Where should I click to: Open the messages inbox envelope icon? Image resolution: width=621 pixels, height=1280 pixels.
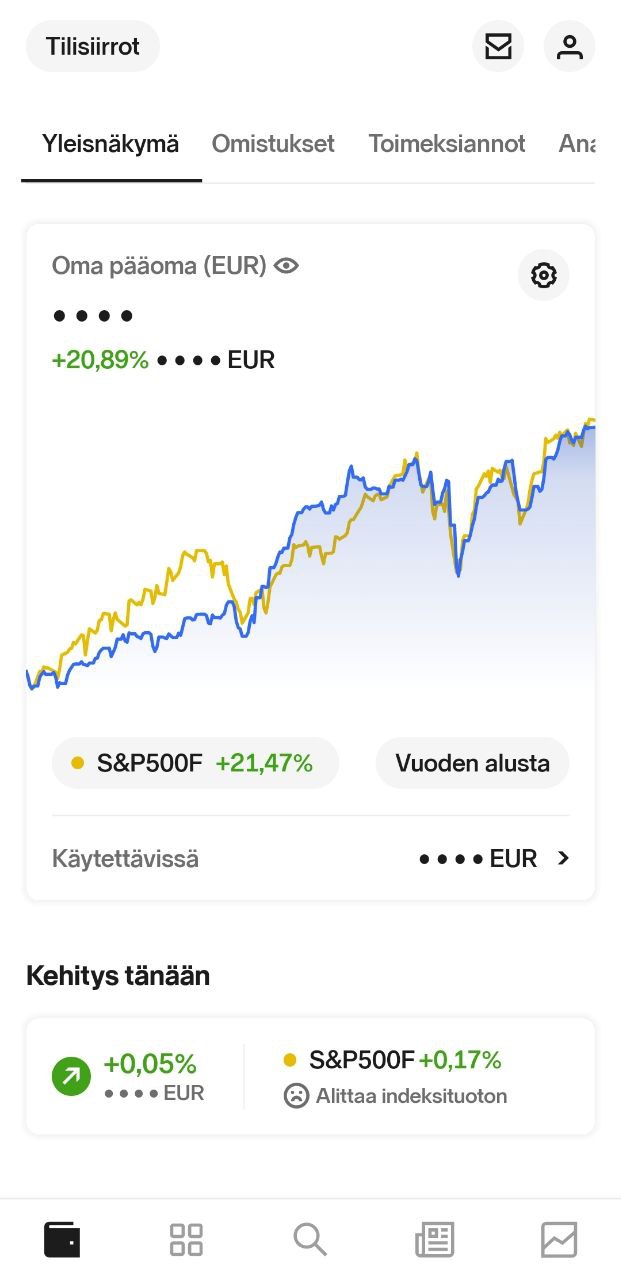click(497, 45)
